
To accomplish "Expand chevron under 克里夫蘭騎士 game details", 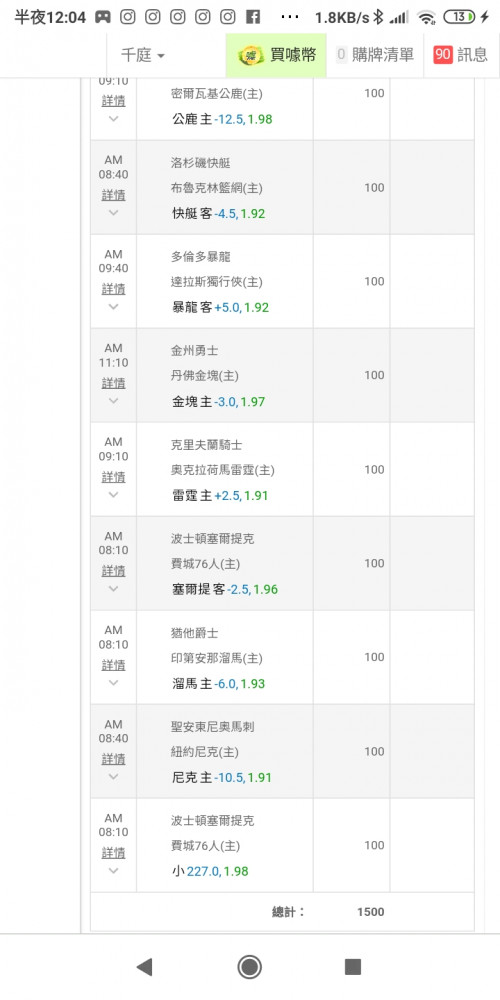I will pyautogui.click(x=114, y=494).
